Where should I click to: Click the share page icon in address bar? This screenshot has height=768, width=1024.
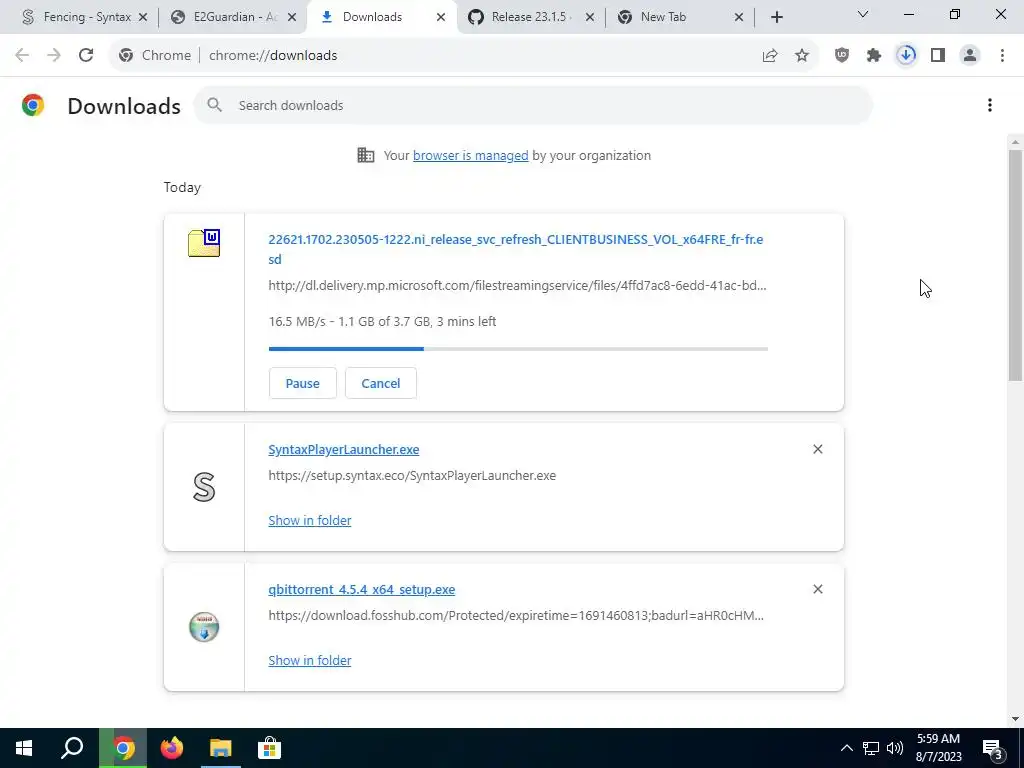(x=770, y=56)
